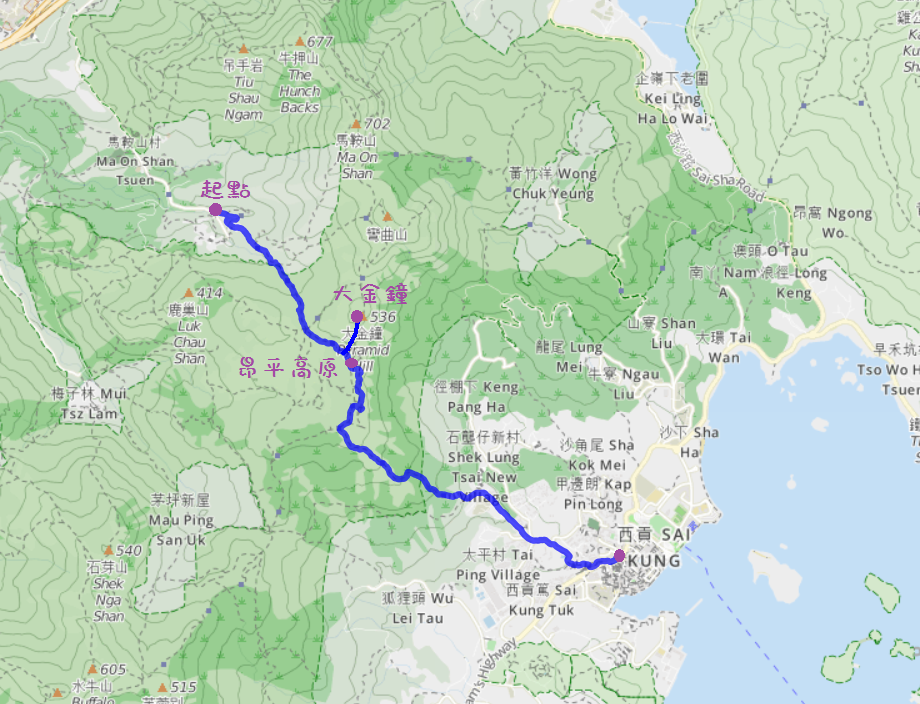
Task: Click the Wong Chuk Yeung place label
Action: [553, 183]
